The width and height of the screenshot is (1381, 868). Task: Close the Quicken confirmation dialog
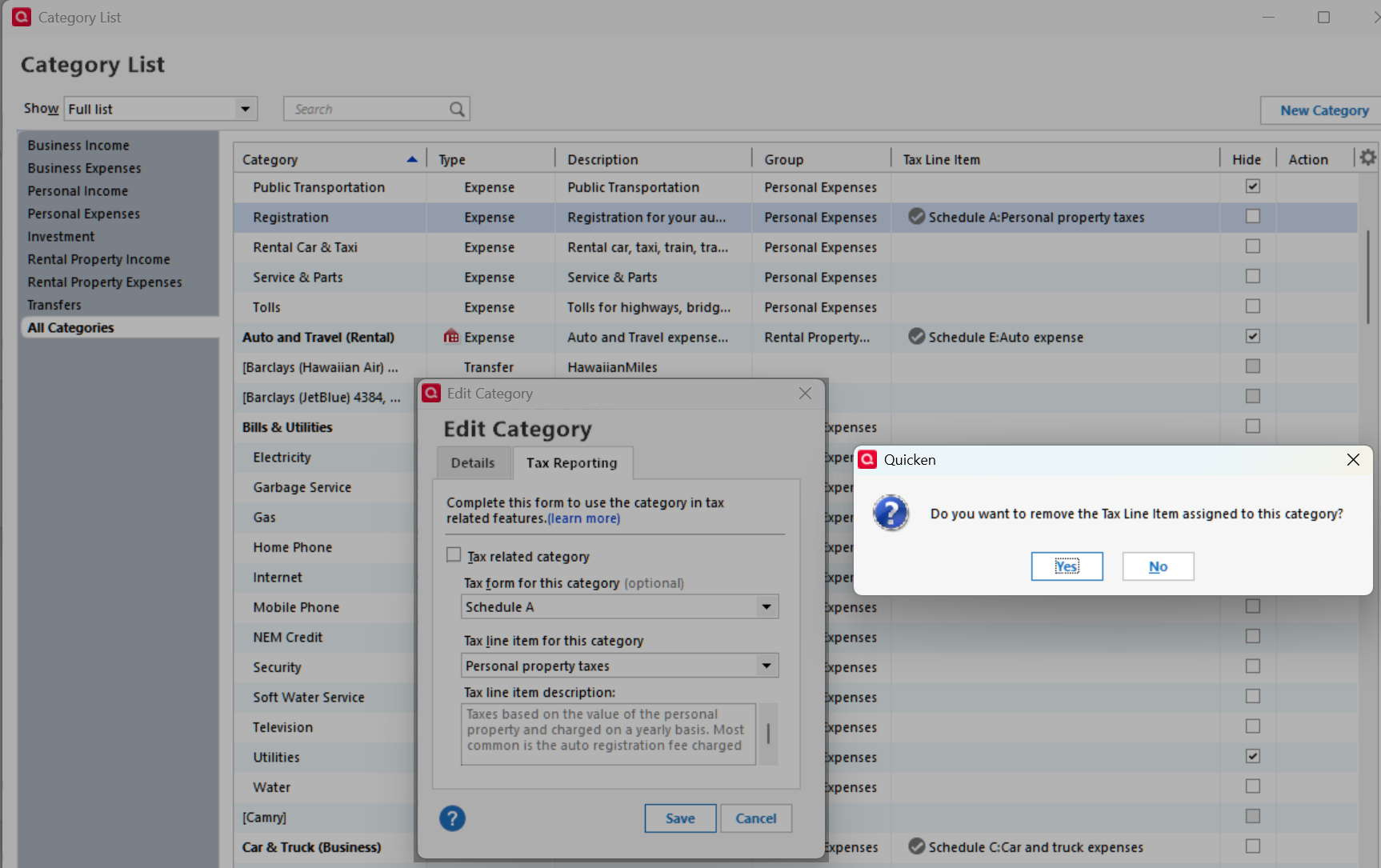tap(1353, 459)
